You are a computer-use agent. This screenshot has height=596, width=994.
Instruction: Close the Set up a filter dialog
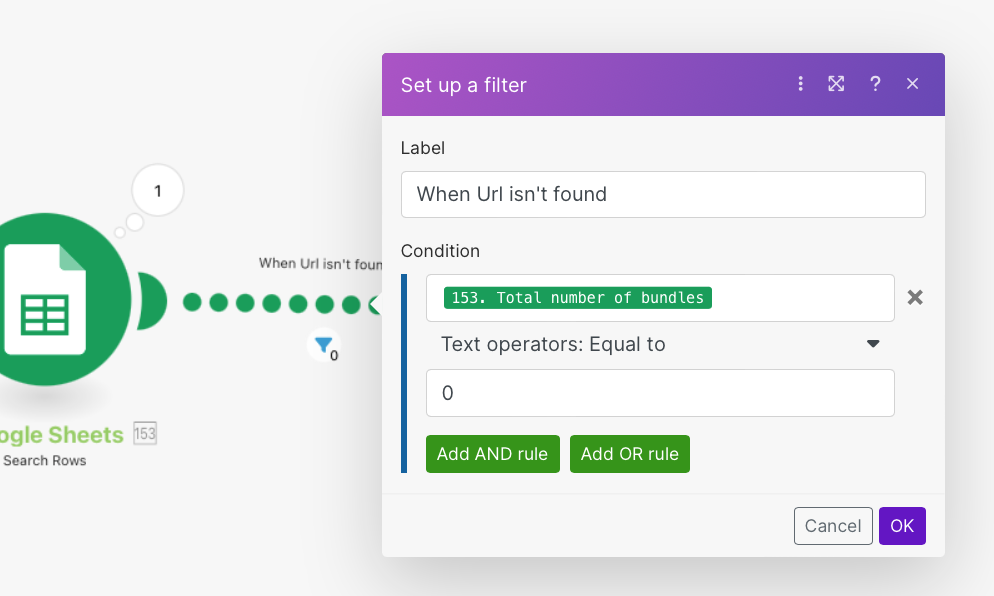click(912, 84)
